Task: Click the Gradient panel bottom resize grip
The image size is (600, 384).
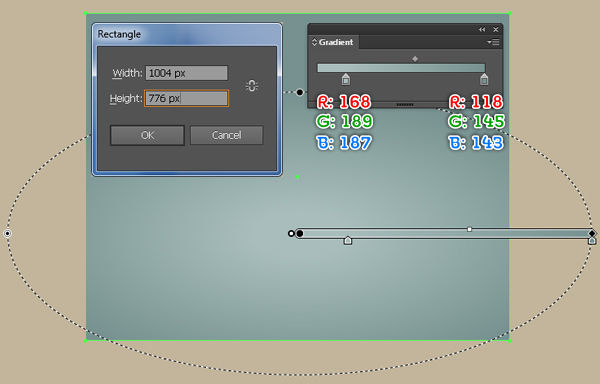Action: pos(405,104)
